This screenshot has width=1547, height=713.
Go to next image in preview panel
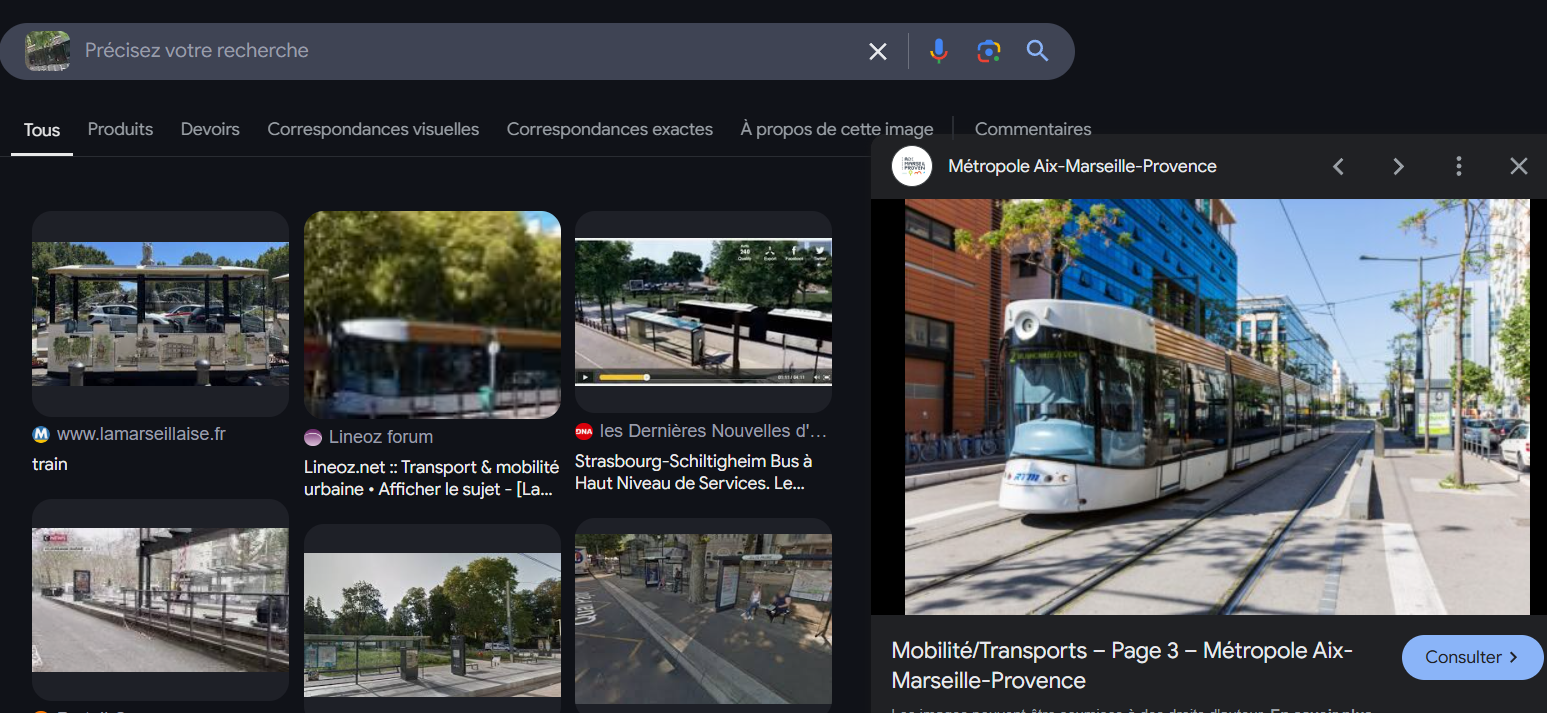1398,166
